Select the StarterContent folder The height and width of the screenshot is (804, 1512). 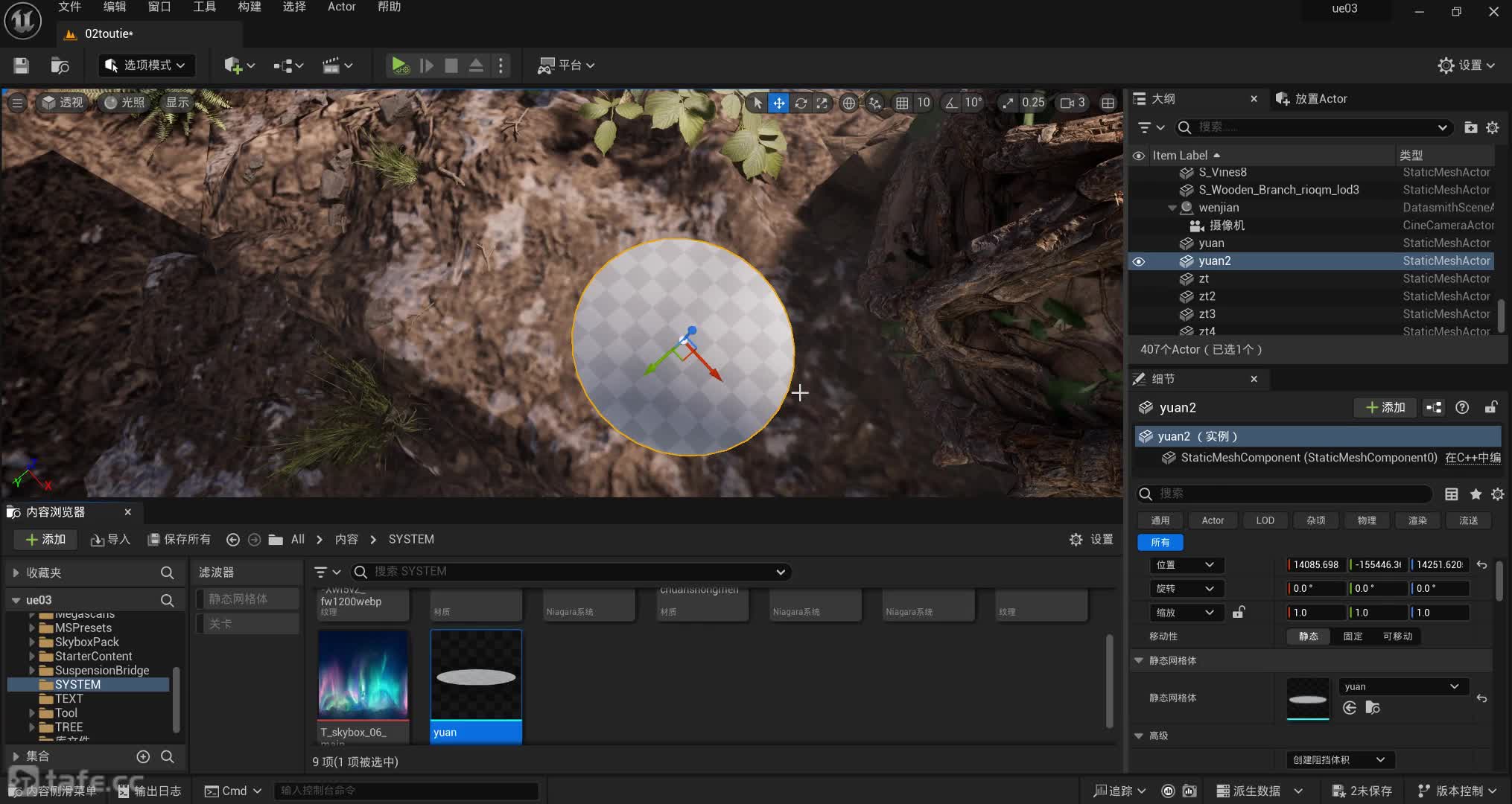pyautogui.click(x=93, y=656)
